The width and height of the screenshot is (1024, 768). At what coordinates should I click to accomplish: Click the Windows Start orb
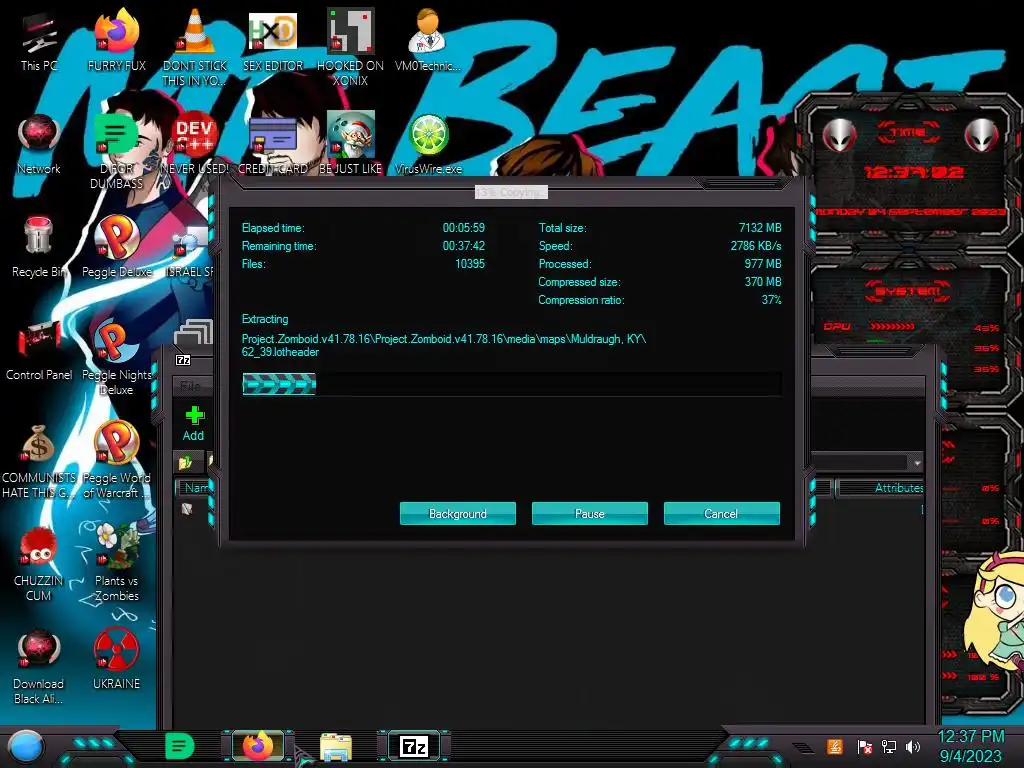(x=27, y=748)
